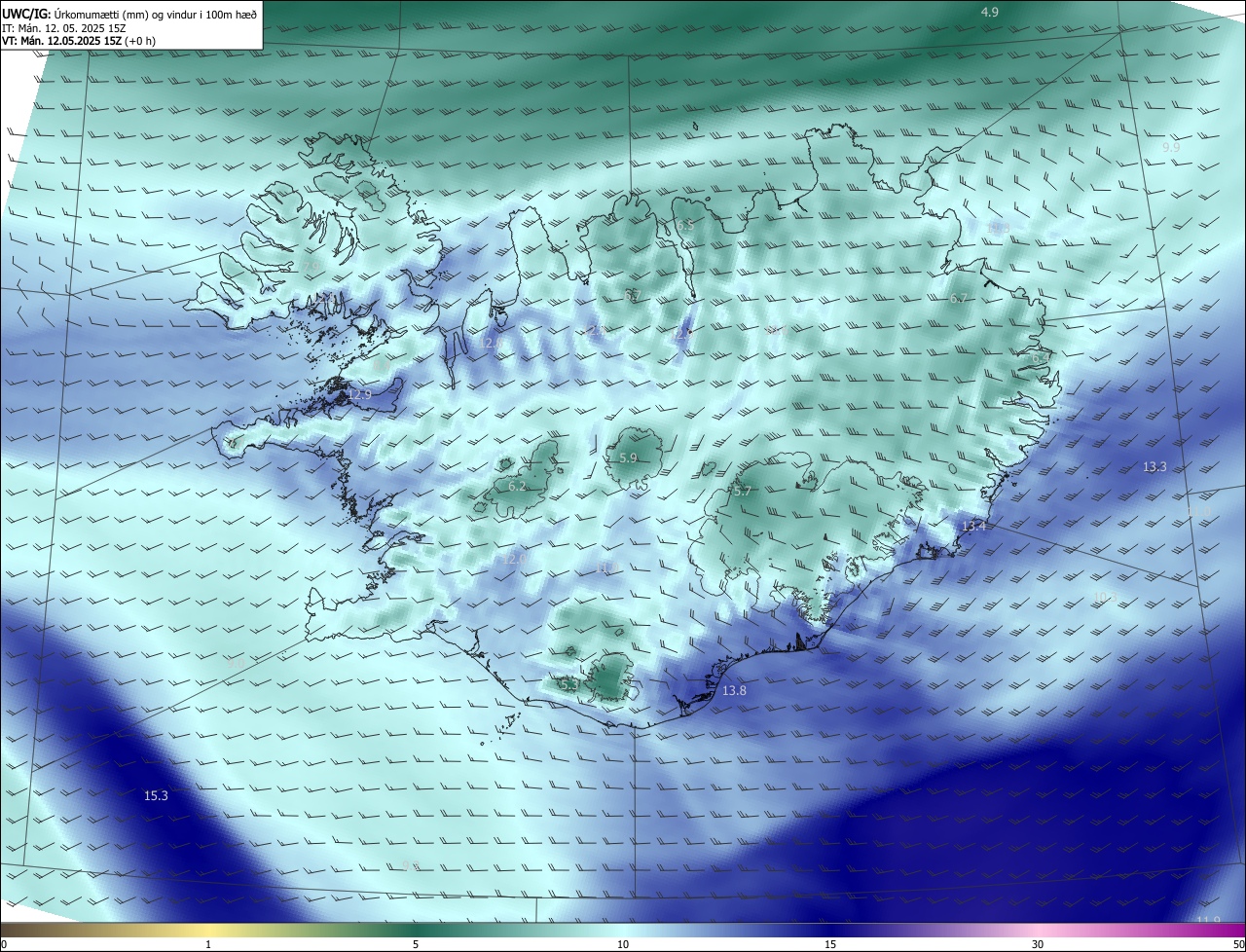Click the '10' label on the color scale

tap(623, 944)
